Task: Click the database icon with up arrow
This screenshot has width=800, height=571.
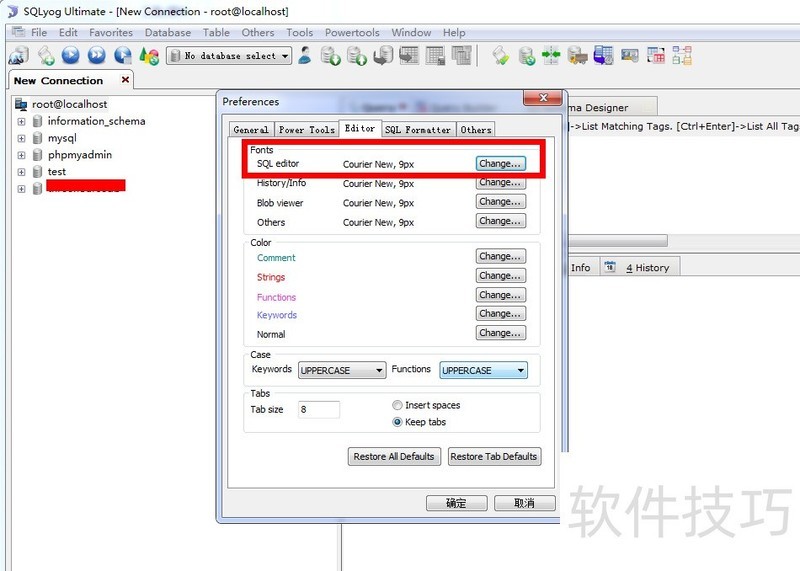Action: pyautogui.click(x=357, y=55)
